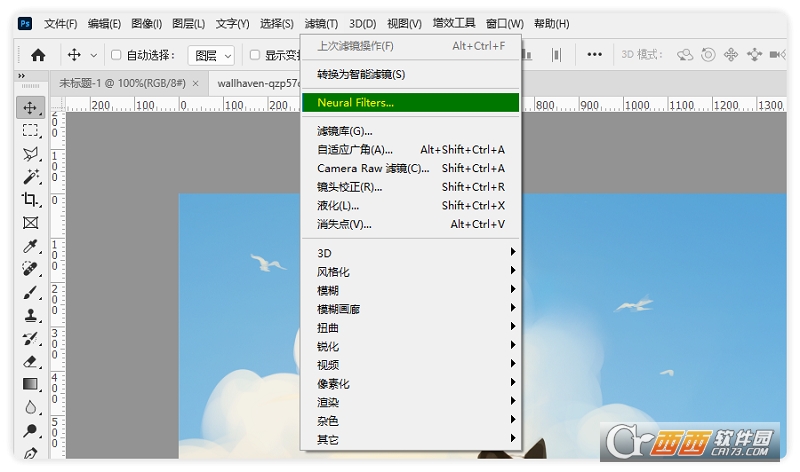Viewport: 800px width, 472px height.
Task: Select the History Brush tool
Action: [30, 338]
